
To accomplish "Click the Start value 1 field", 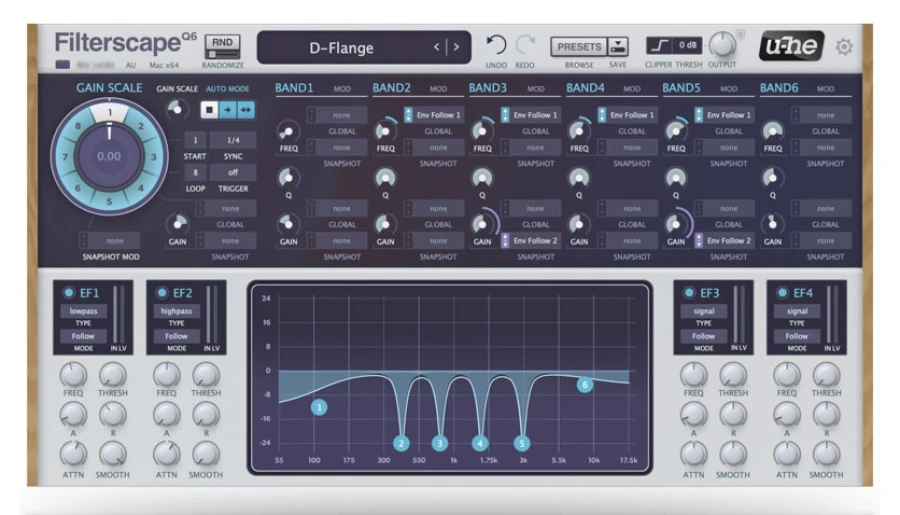I will (195, 140).
